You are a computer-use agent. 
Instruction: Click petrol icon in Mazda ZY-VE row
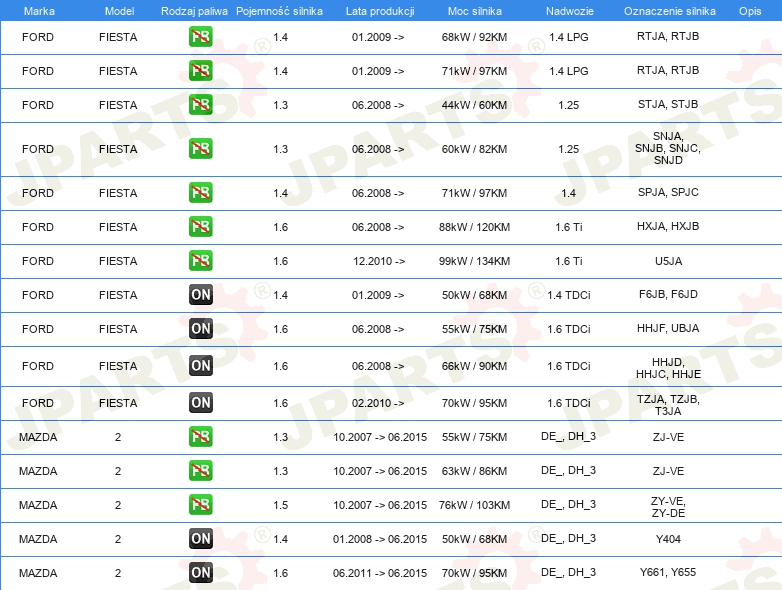coord(200,504)
